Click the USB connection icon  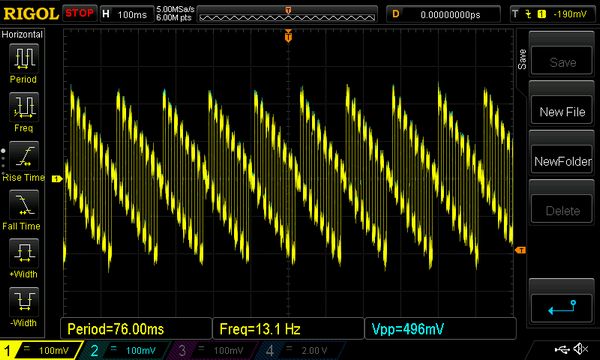[562, 349]
